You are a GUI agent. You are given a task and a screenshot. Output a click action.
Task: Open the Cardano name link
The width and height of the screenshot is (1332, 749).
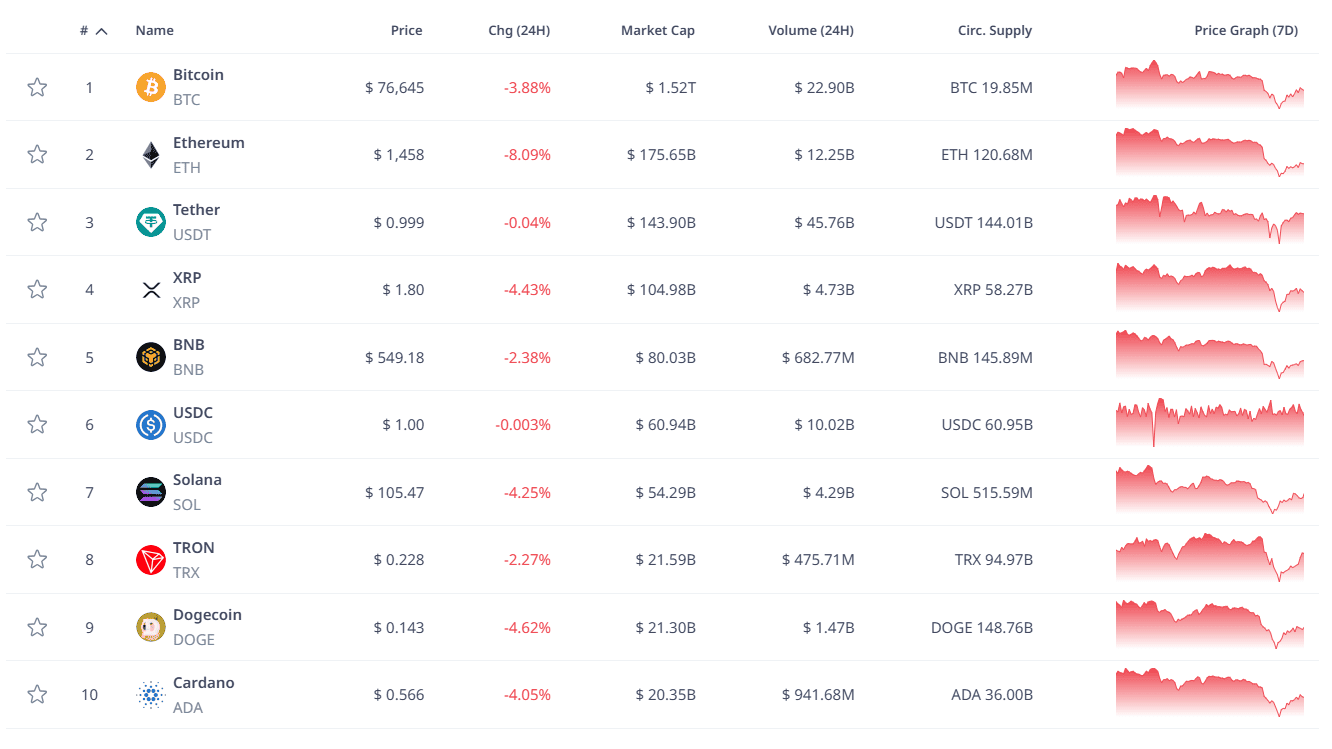204,683
